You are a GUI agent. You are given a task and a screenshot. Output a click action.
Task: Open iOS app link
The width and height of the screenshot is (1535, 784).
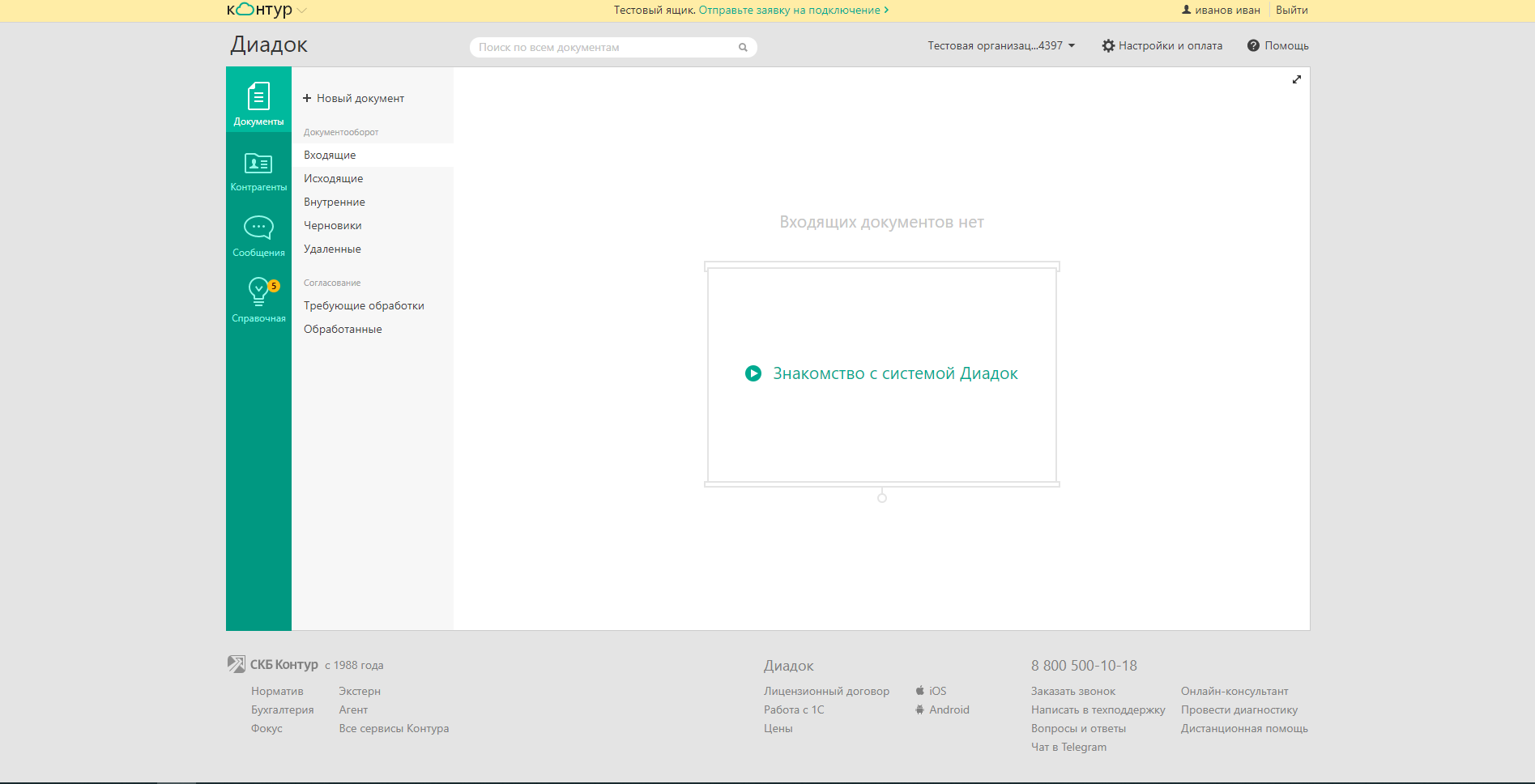point(938,691)
